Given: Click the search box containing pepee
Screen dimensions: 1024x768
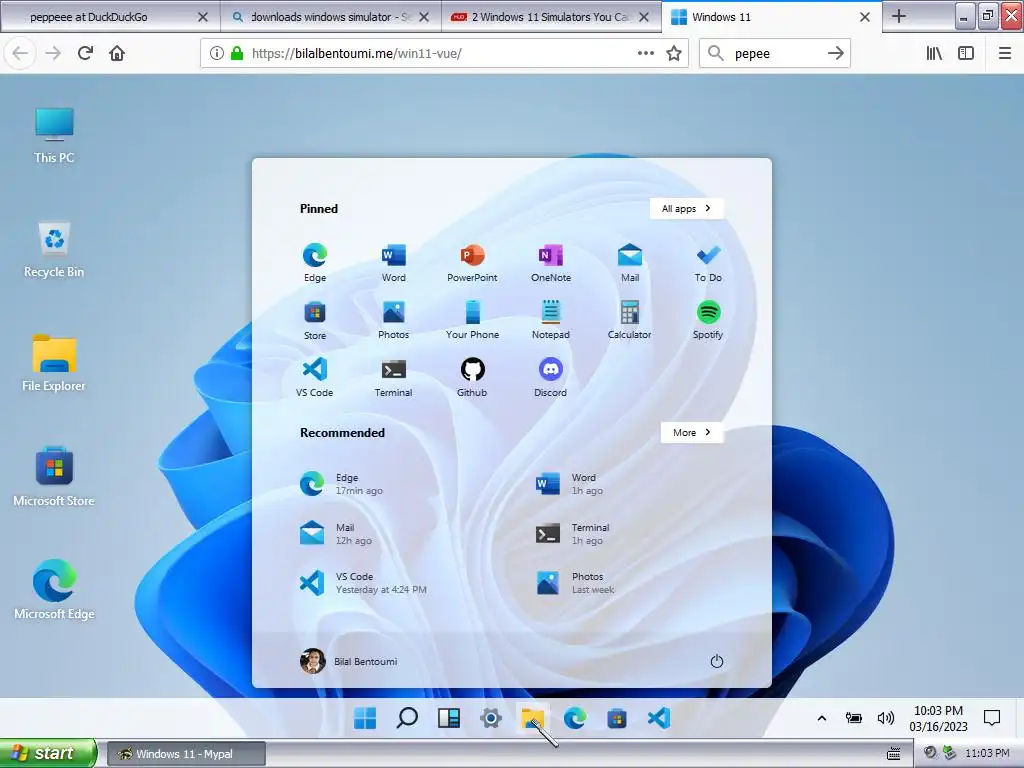Looking at the screenshot, I should coord(774,53).
